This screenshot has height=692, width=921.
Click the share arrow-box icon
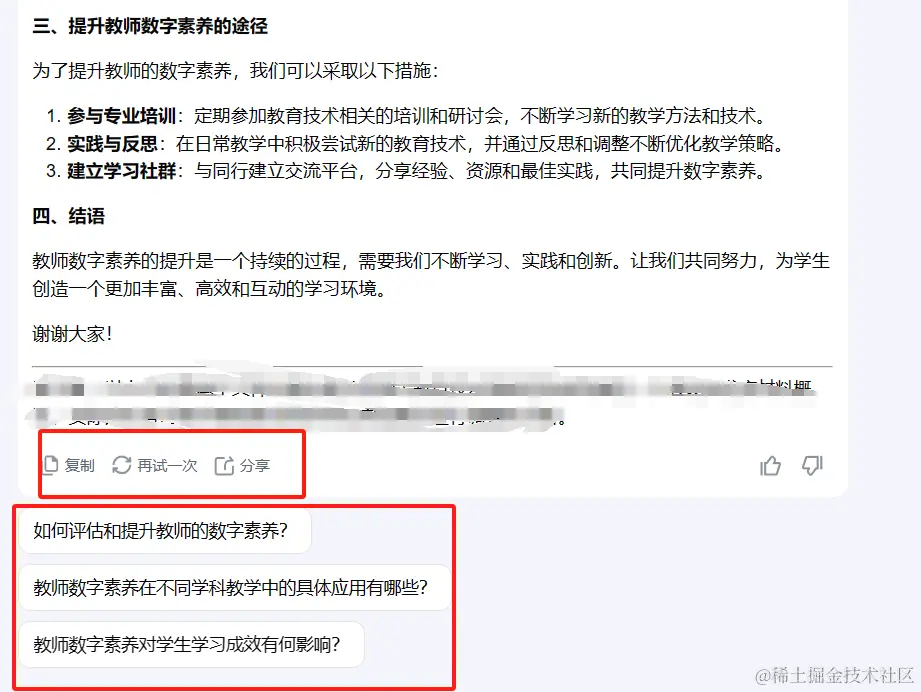click(x=224, y=465)
